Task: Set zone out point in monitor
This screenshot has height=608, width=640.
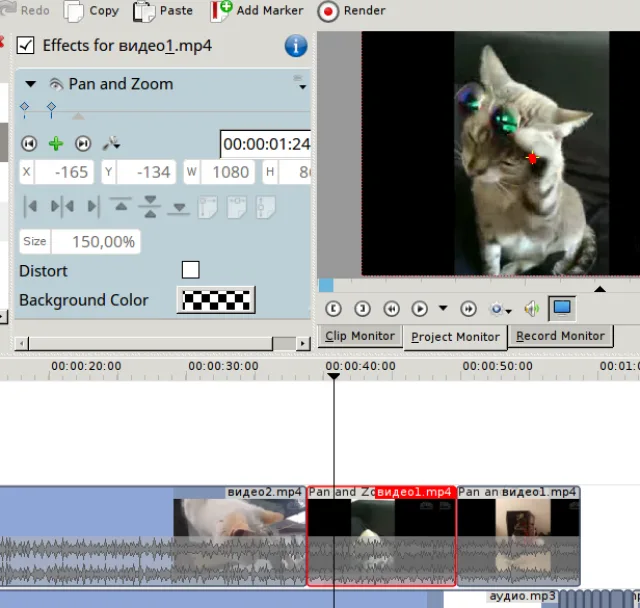Action: (362, 309)
